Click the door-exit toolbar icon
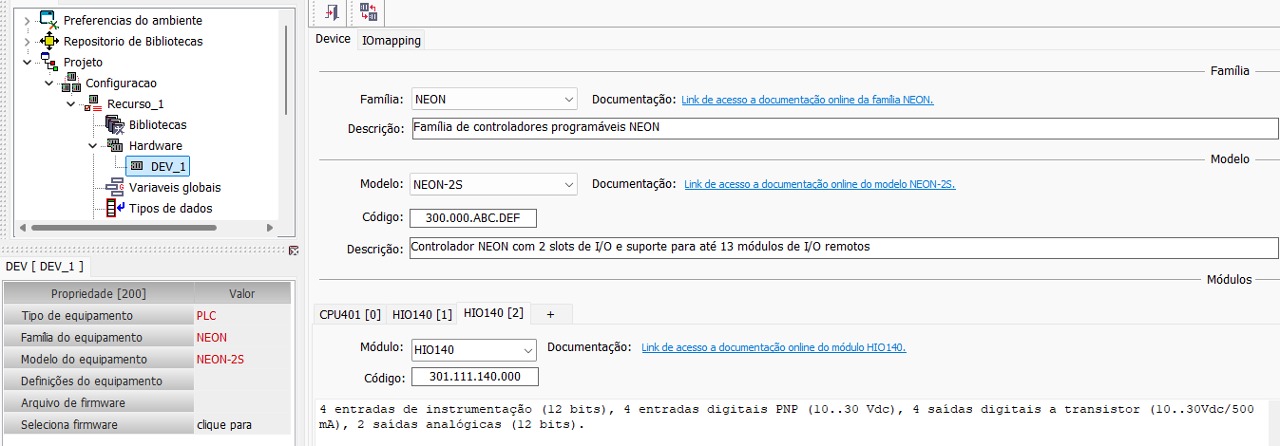The image size is (1280, 446). click(332, 12)
